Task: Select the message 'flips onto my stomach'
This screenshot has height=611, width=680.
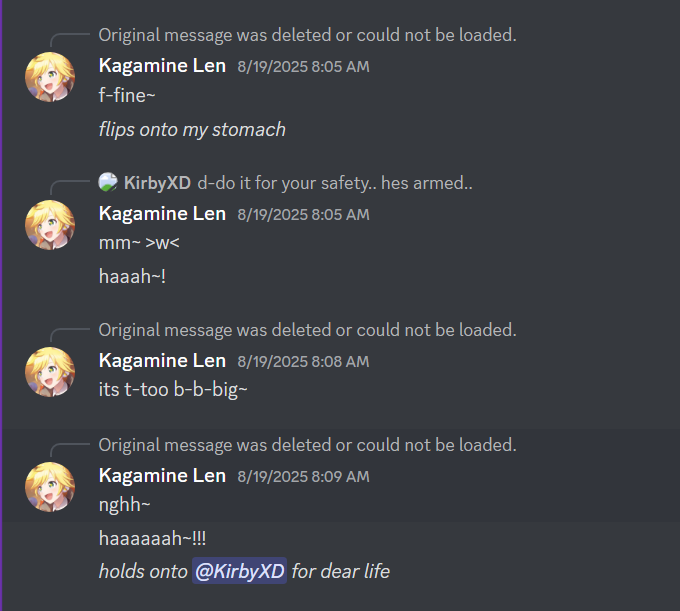Action: tap(192, 130)
